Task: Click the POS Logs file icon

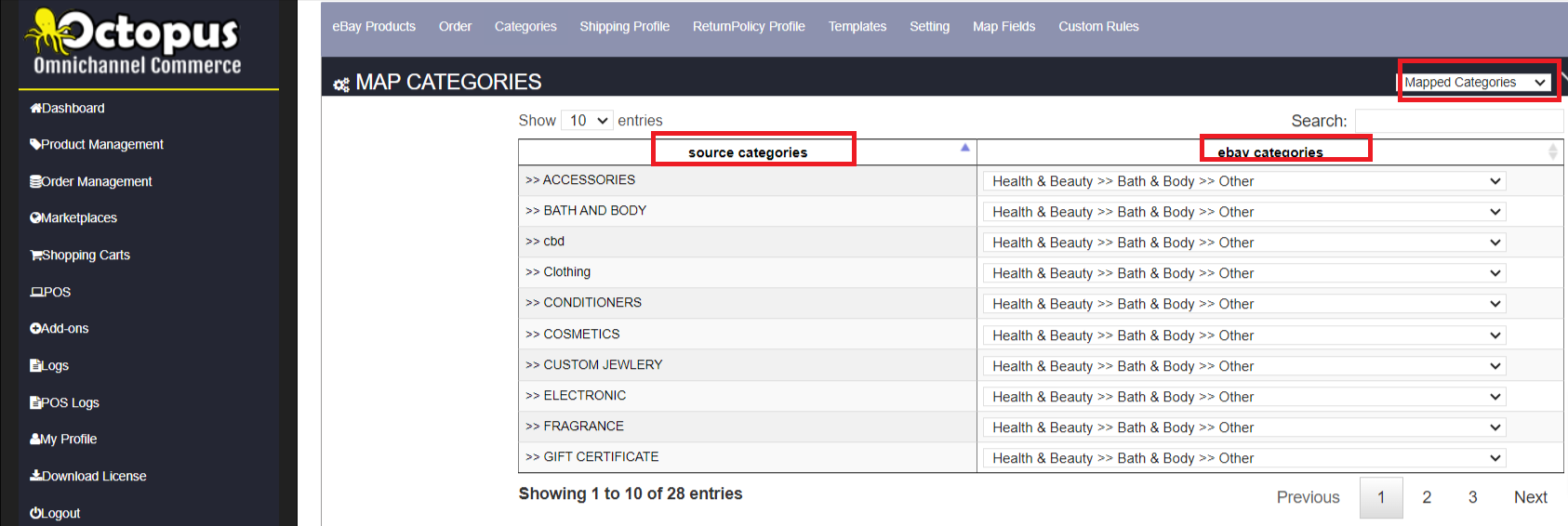Action: click(35, 402)
